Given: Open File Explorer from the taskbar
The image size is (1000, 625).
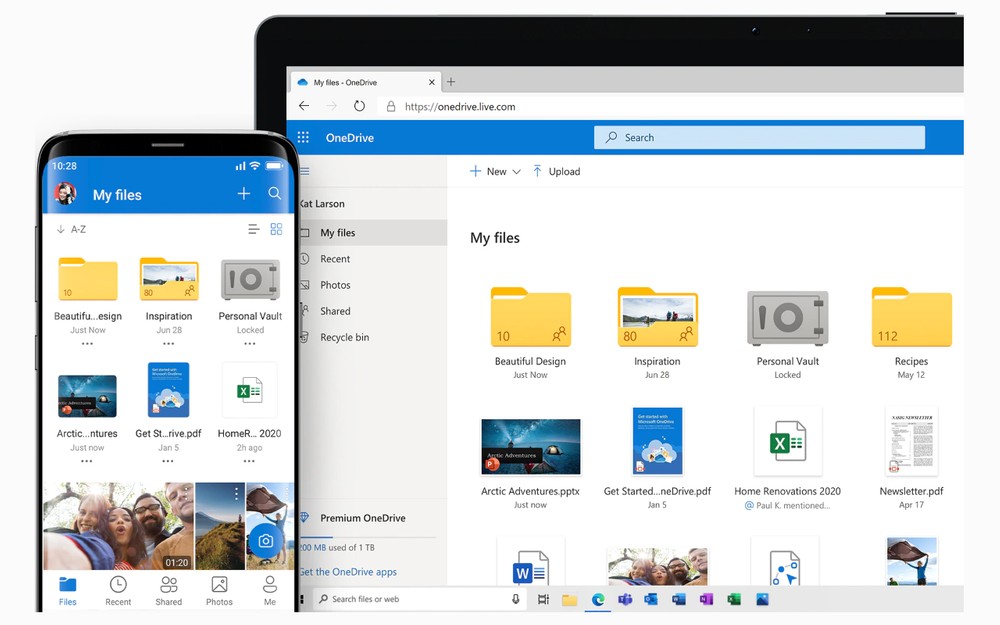Looking at the screenshot, I should [x=570, y=599].
